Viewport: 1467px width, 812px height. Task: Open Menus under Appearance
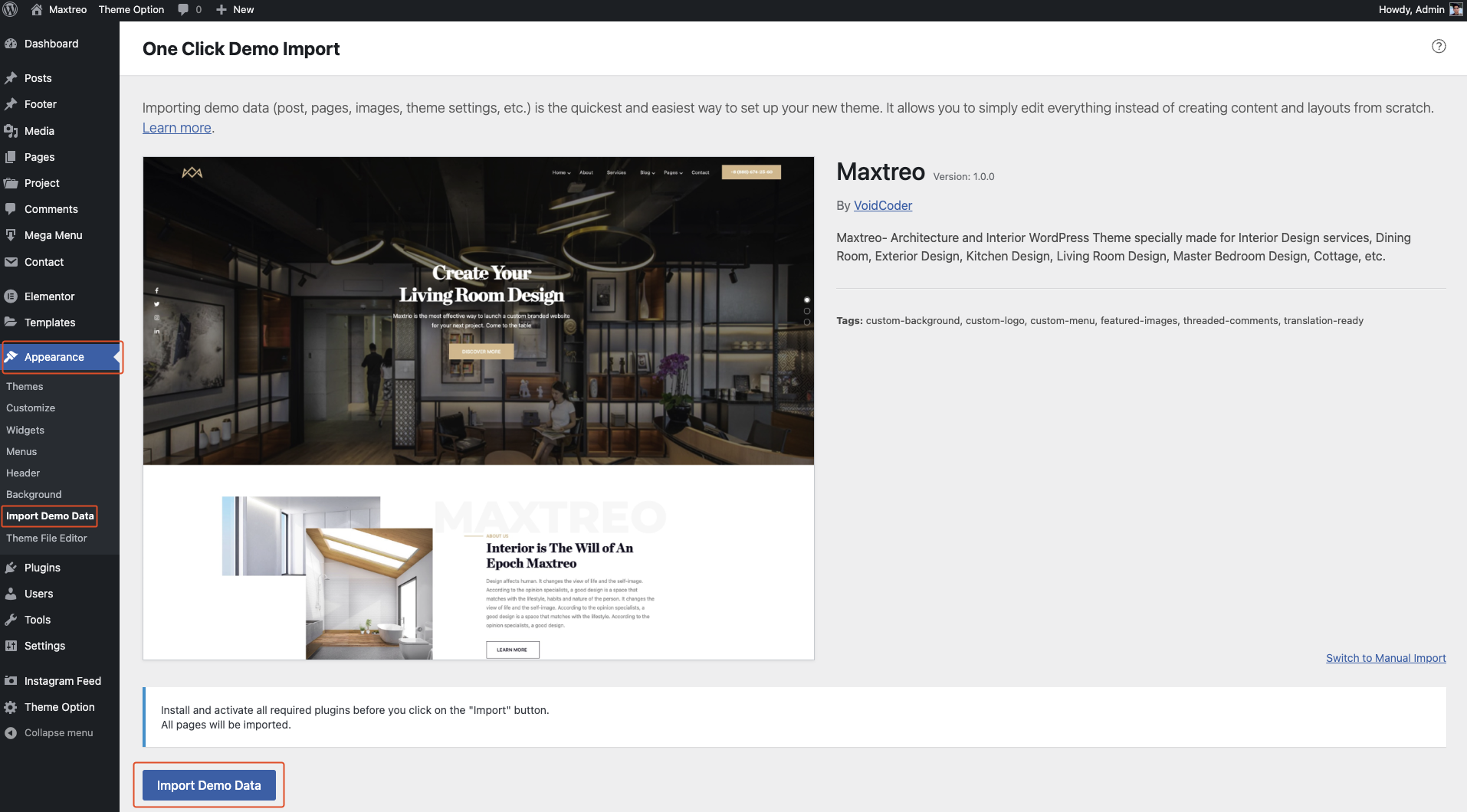[x=21, y=452]
